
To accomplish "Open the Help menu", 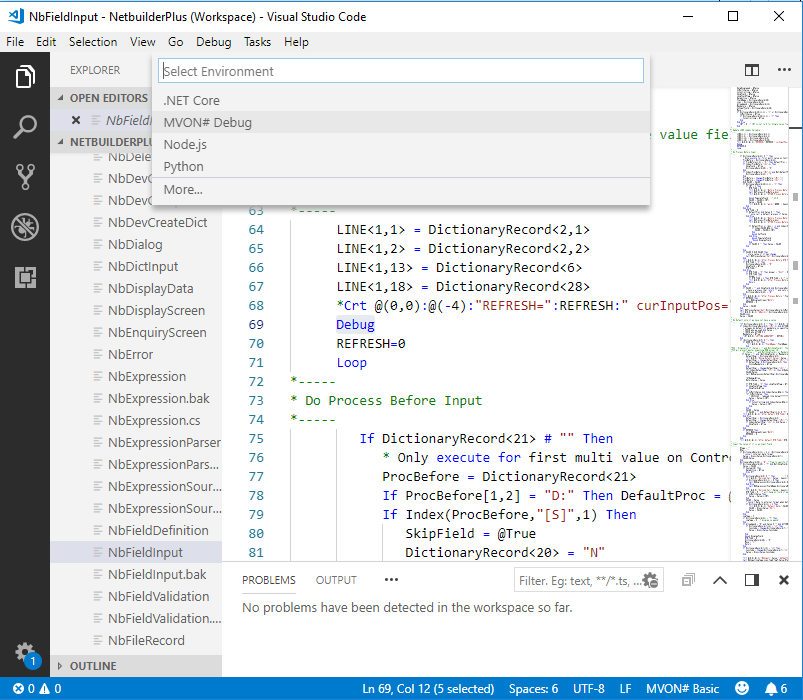I will 296,42.
